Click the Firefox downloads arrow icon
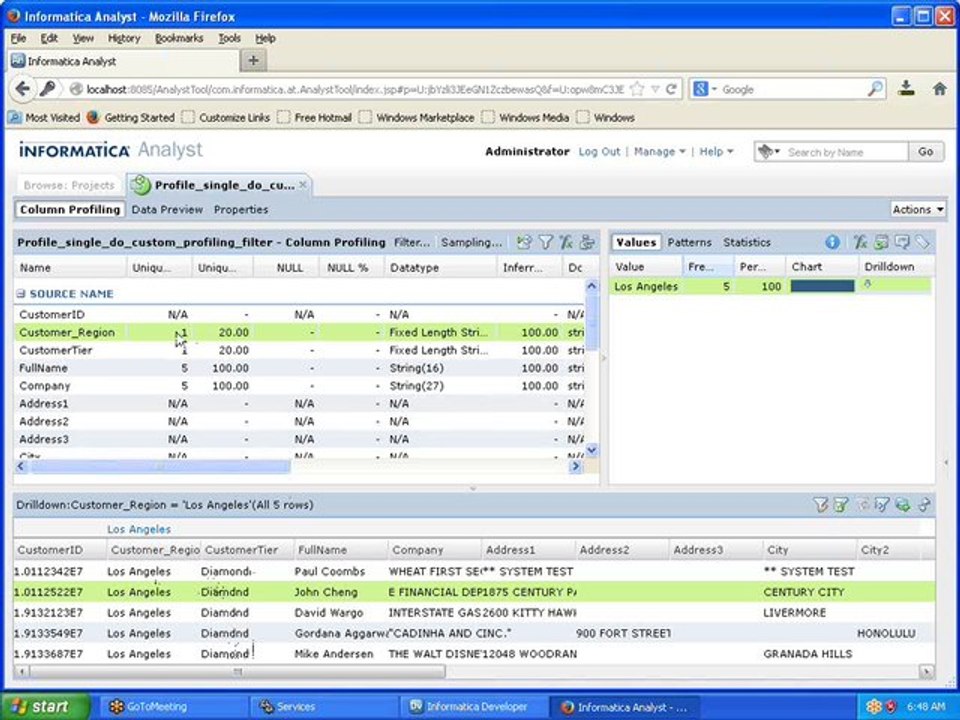 (906, 89)
